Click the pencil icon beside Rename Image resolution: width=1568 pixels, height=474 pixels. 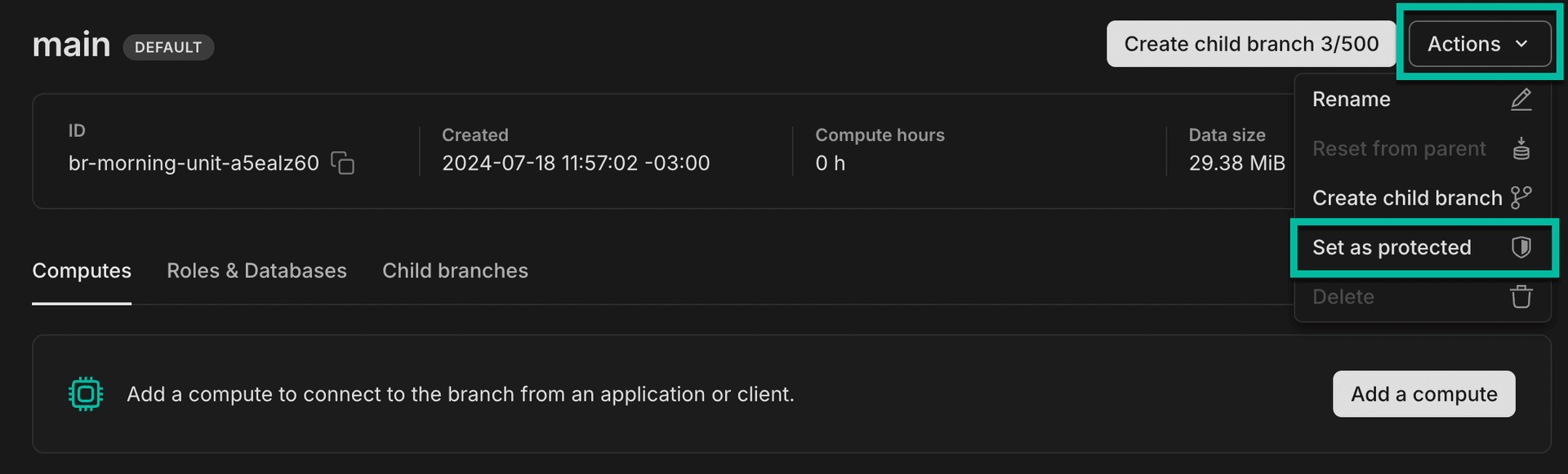pos(1521,100)
